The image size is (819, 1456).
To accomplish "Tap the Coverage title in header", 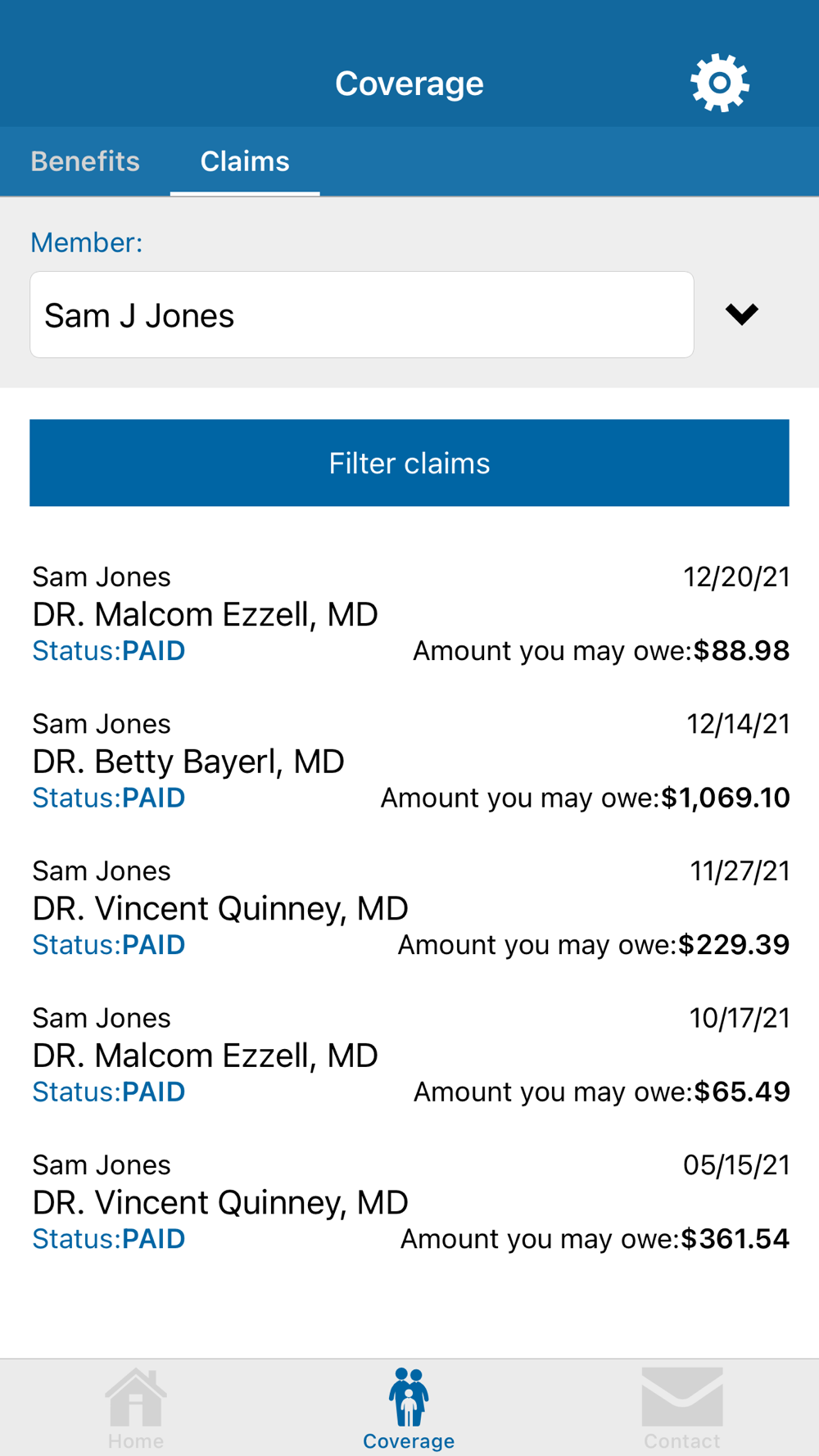I will point(409,84).
